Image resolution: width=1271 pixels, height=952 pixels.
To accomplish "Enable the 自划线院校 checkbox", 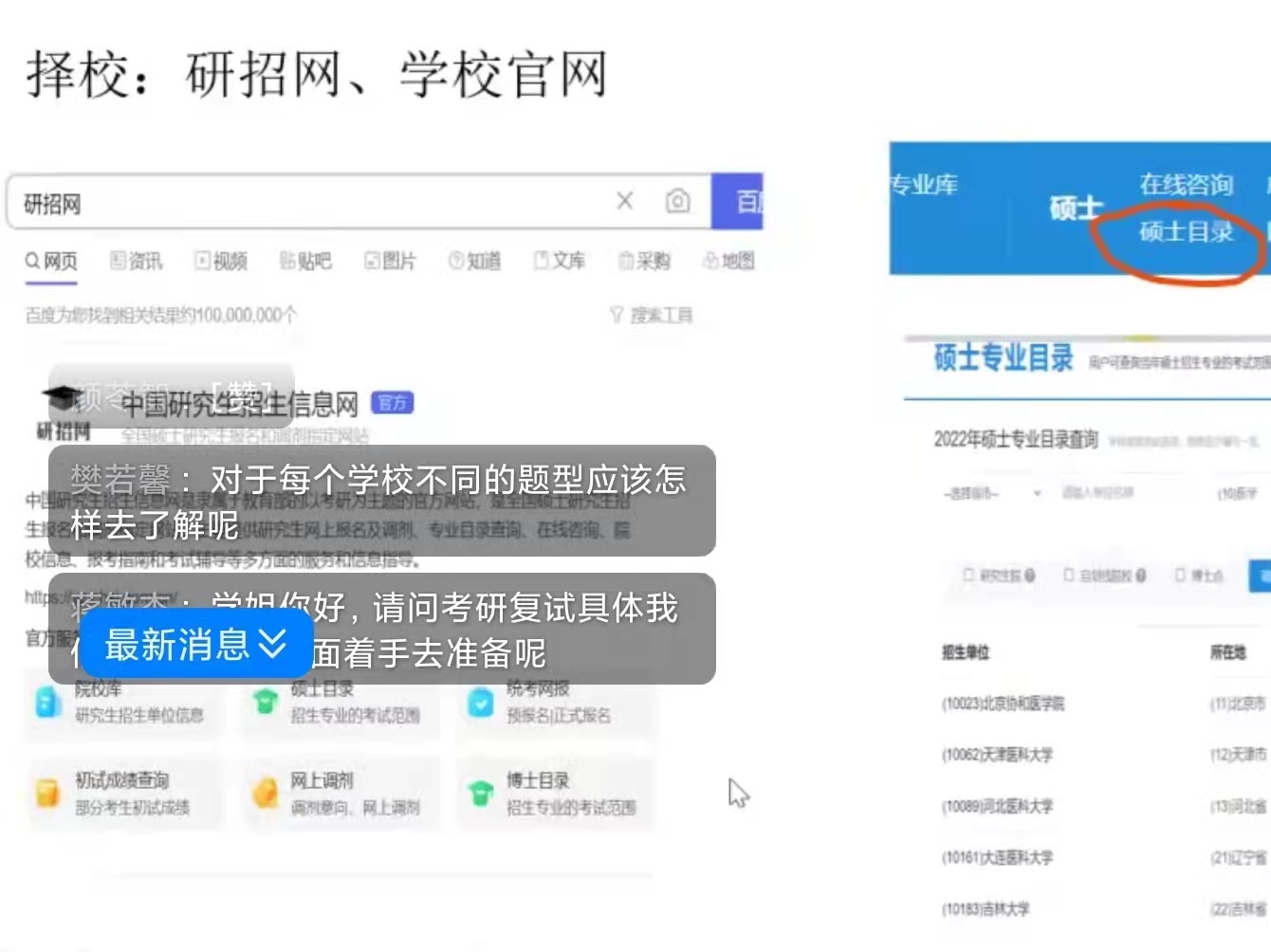I will (1069, 575).
